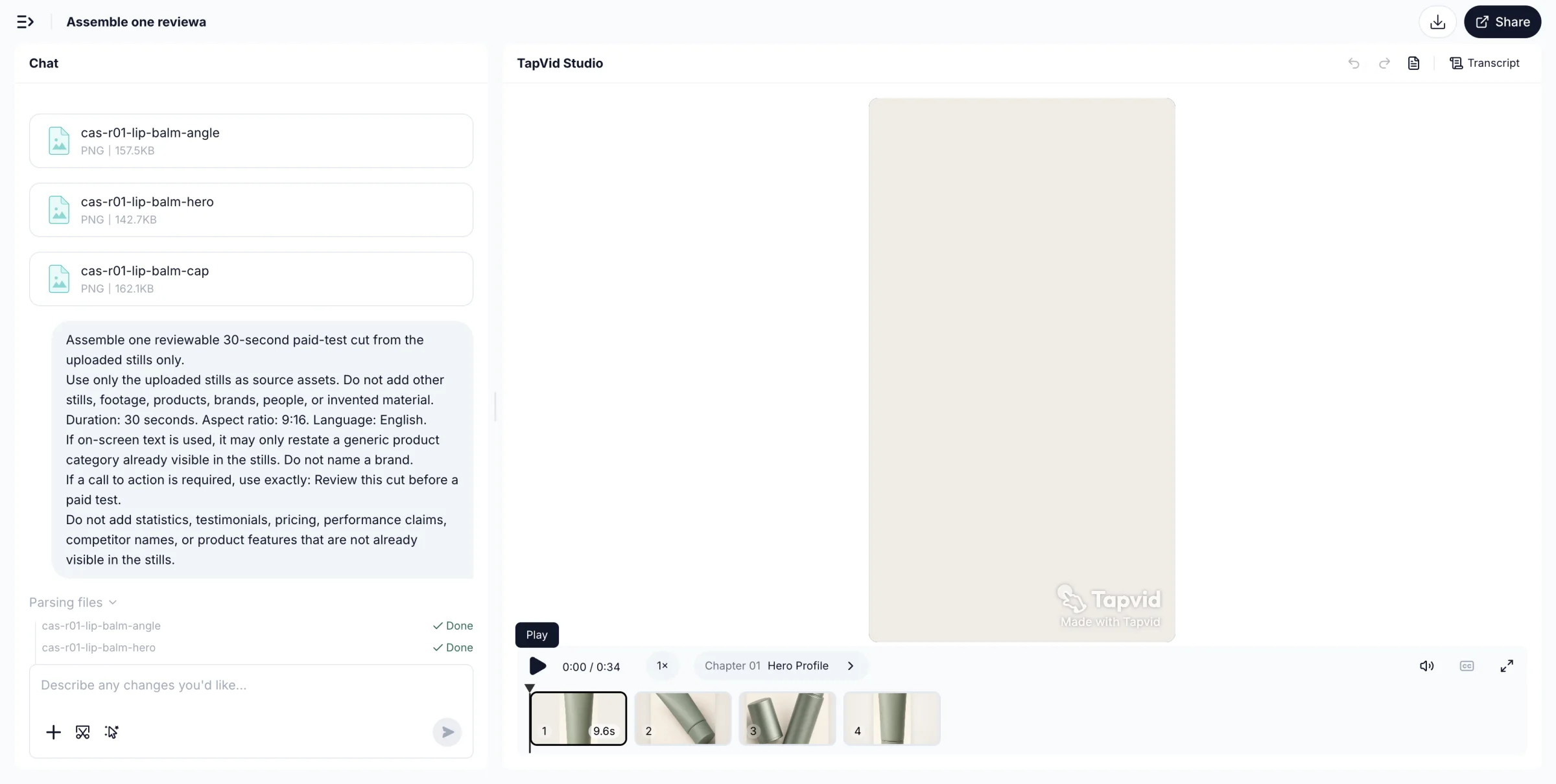1556x784 pixels.
Task: Click the Done status for lip-balm-angle
Action: pos(453,626)
